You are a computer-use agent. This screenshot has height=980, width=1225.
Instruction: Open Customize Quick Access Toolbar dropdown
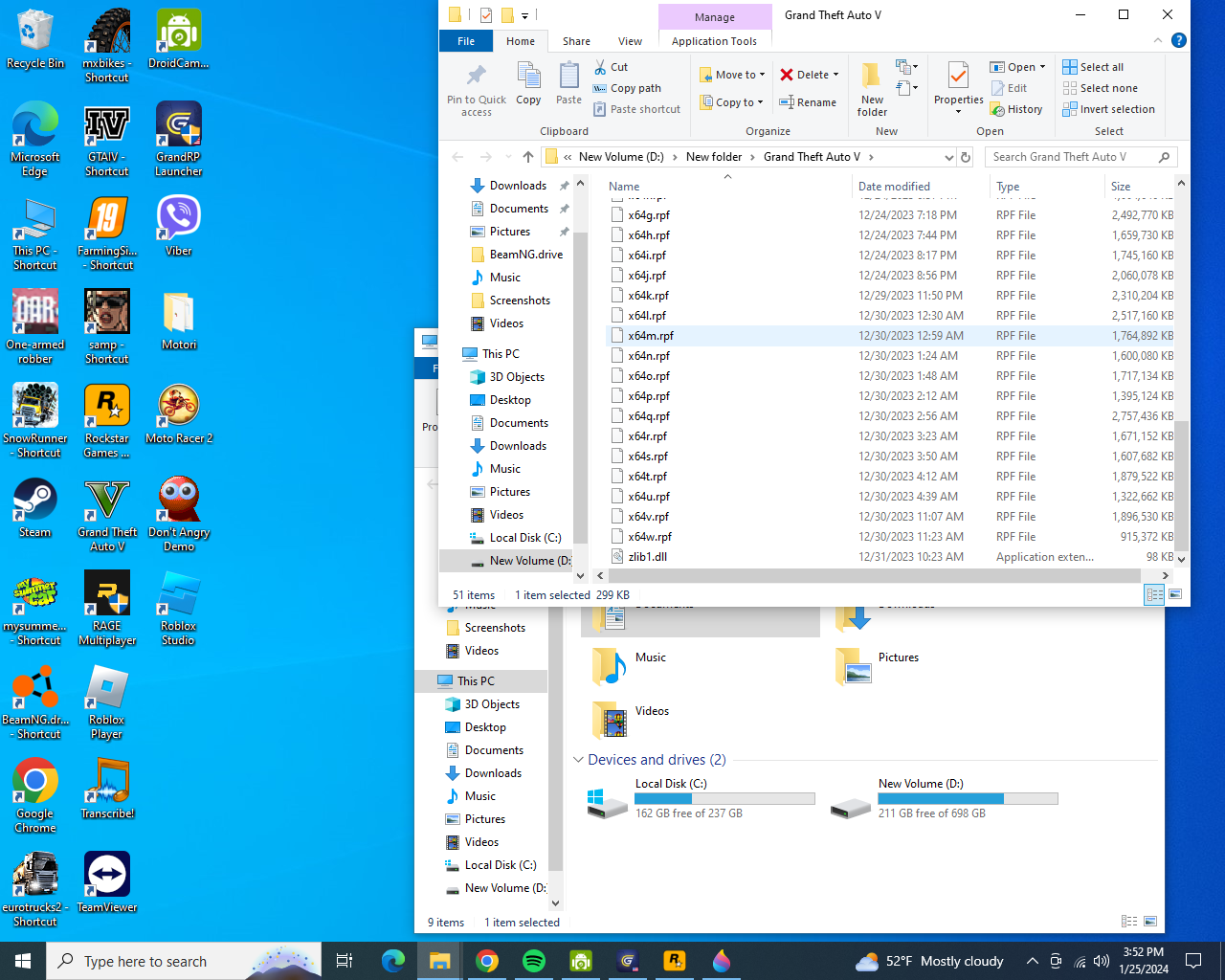click(x=524, y=15)
